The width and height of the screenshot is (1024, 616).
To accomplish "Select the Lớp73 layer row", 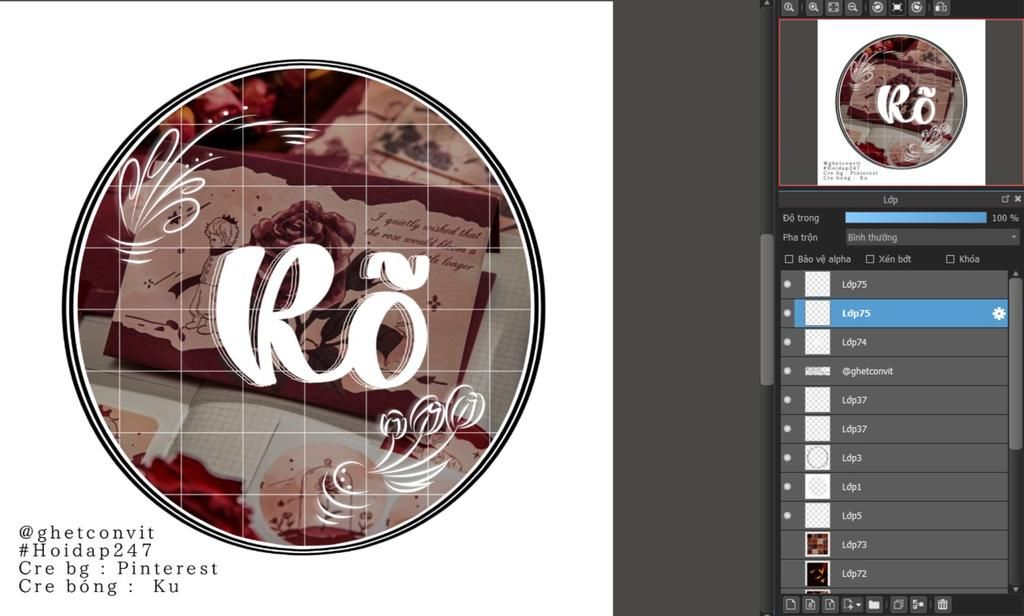I will (x=895, y=544).
